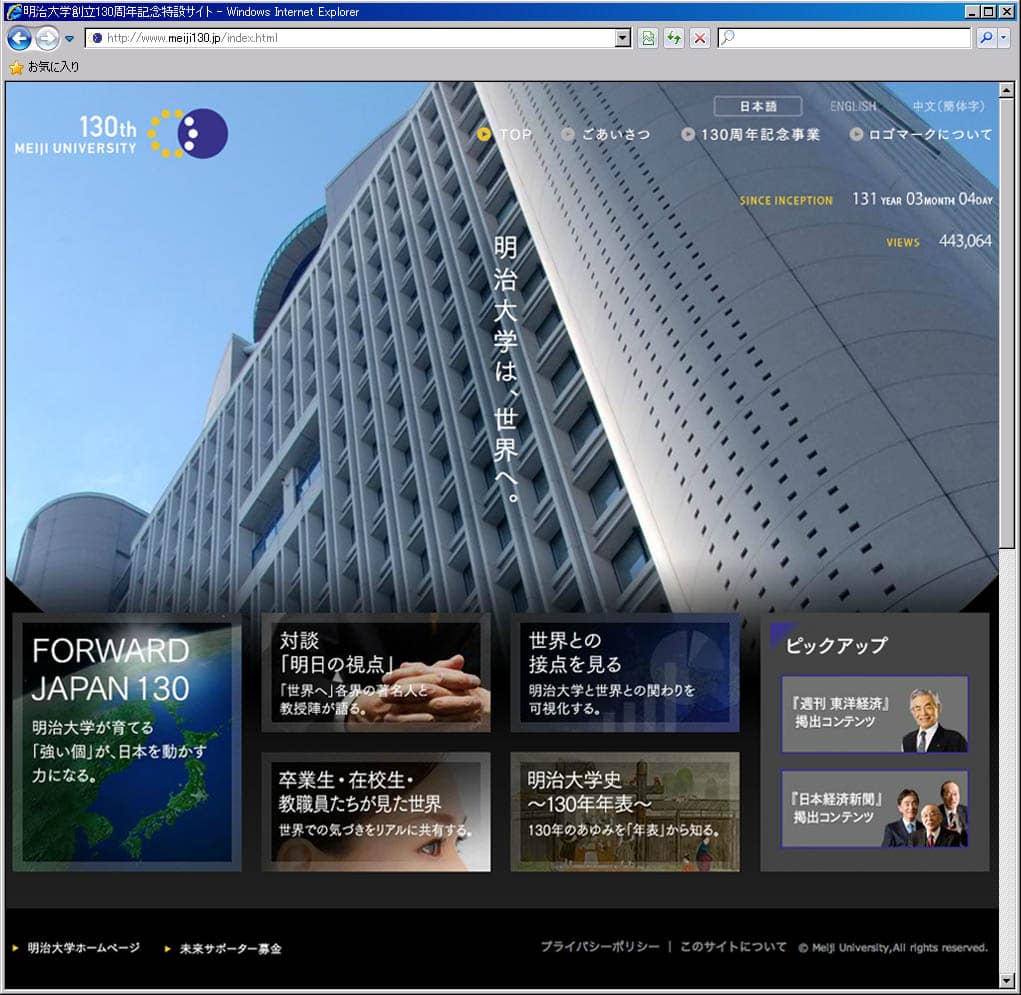The image size is (1021, 995).
Task: Click the 131 YEAR 03 MONTH 04 DAY counter
Action: 923,199
